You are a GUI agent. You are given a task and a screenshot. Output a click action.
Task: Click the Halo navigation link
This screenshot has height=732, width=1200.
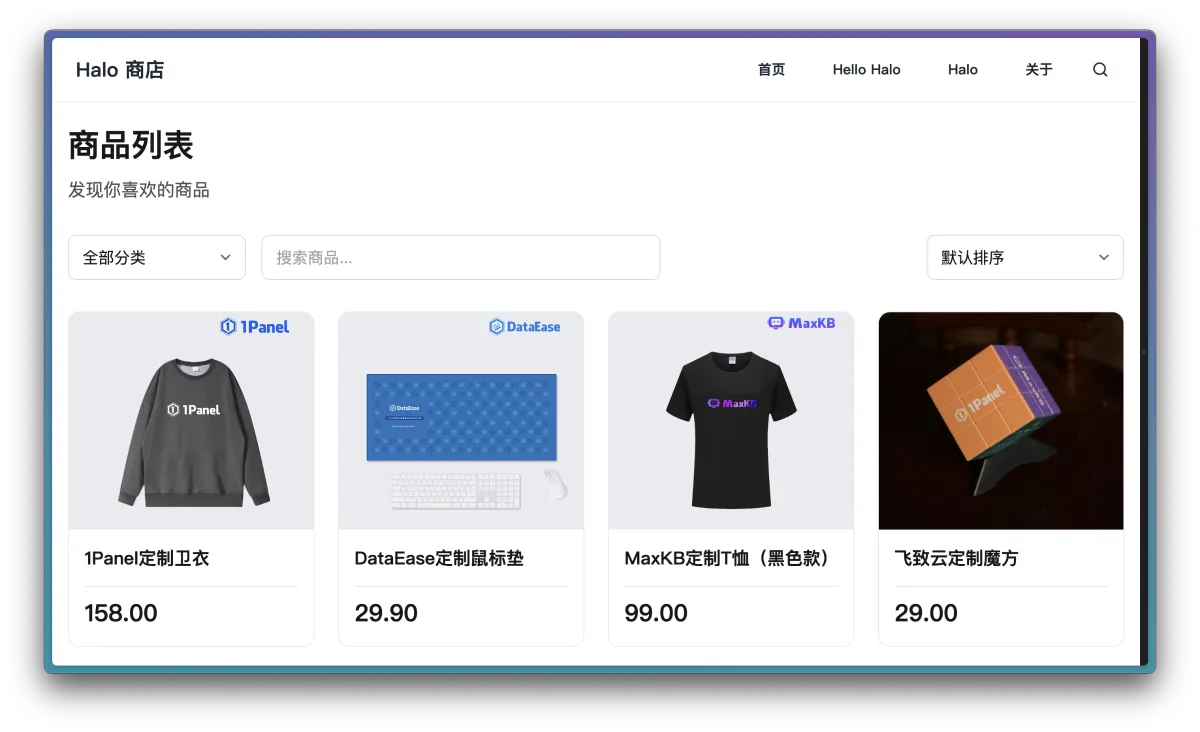click(962, 69)
